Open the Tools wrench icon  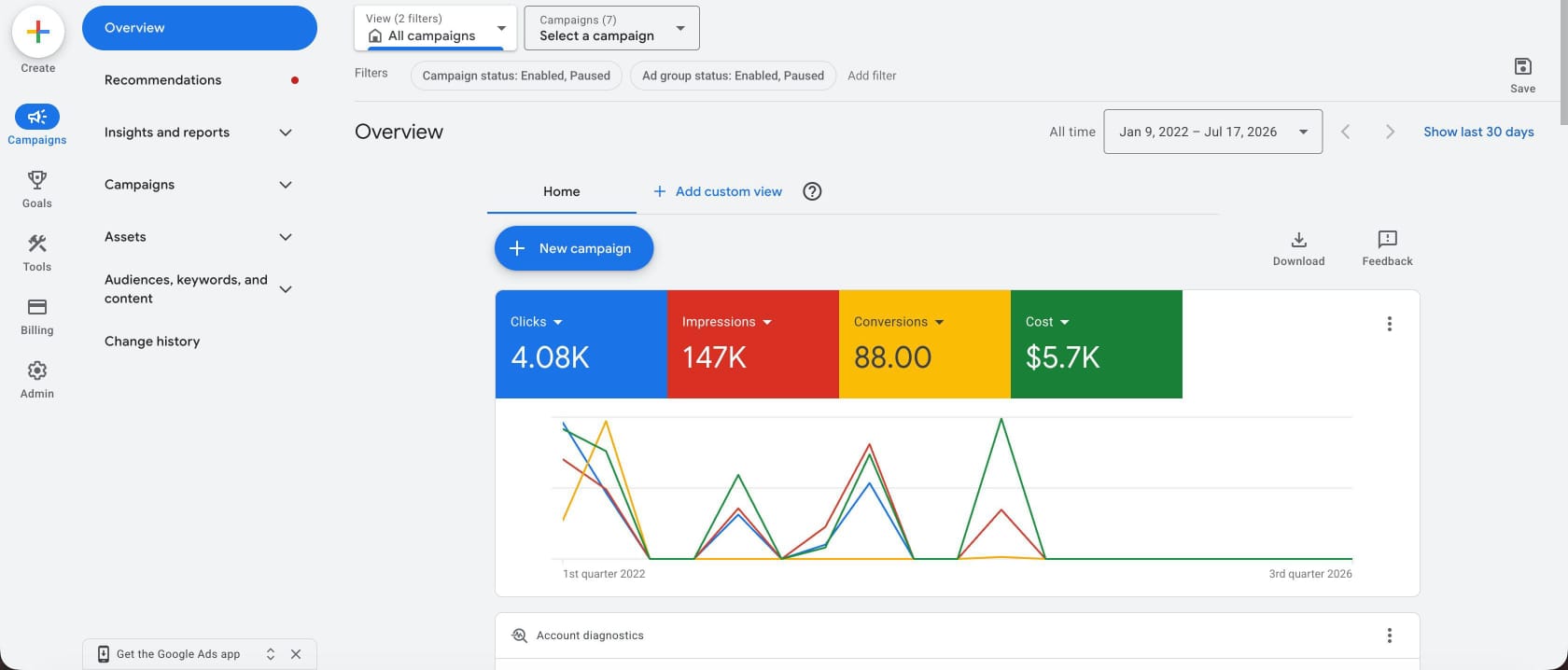coord(37,244)
